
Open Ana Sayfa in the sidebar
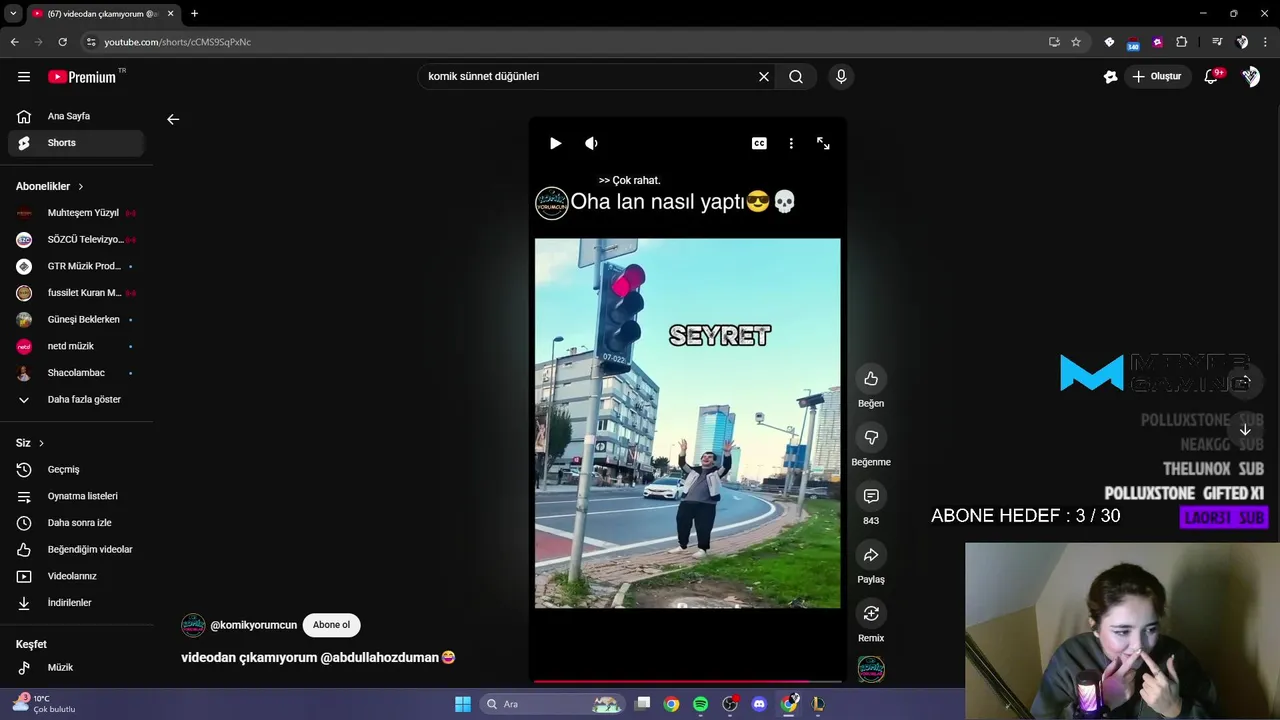point(76,116)
